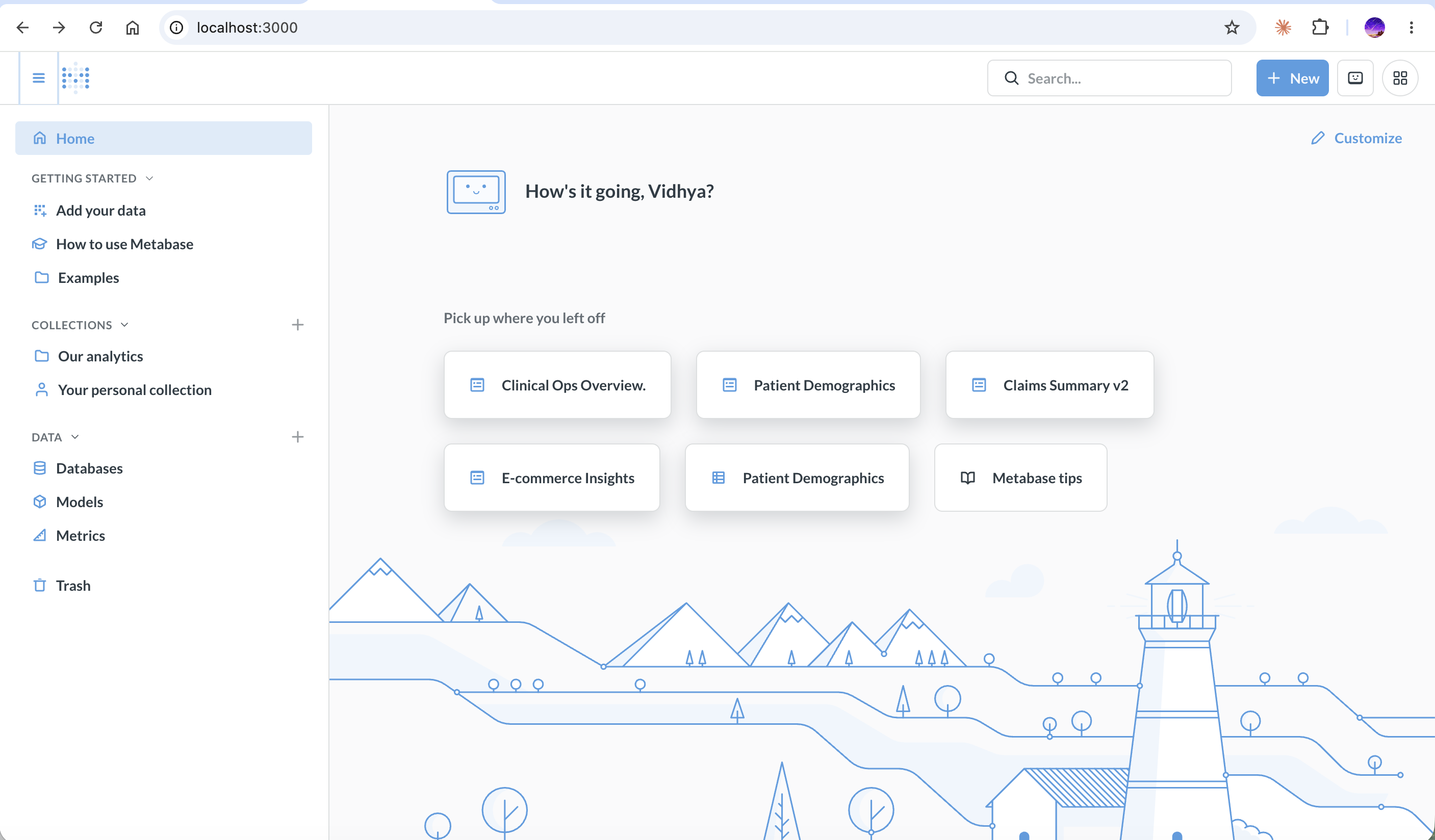1435x840 pixels.
Task: Open Our analytics collection
Action: (x=163, y=356)
